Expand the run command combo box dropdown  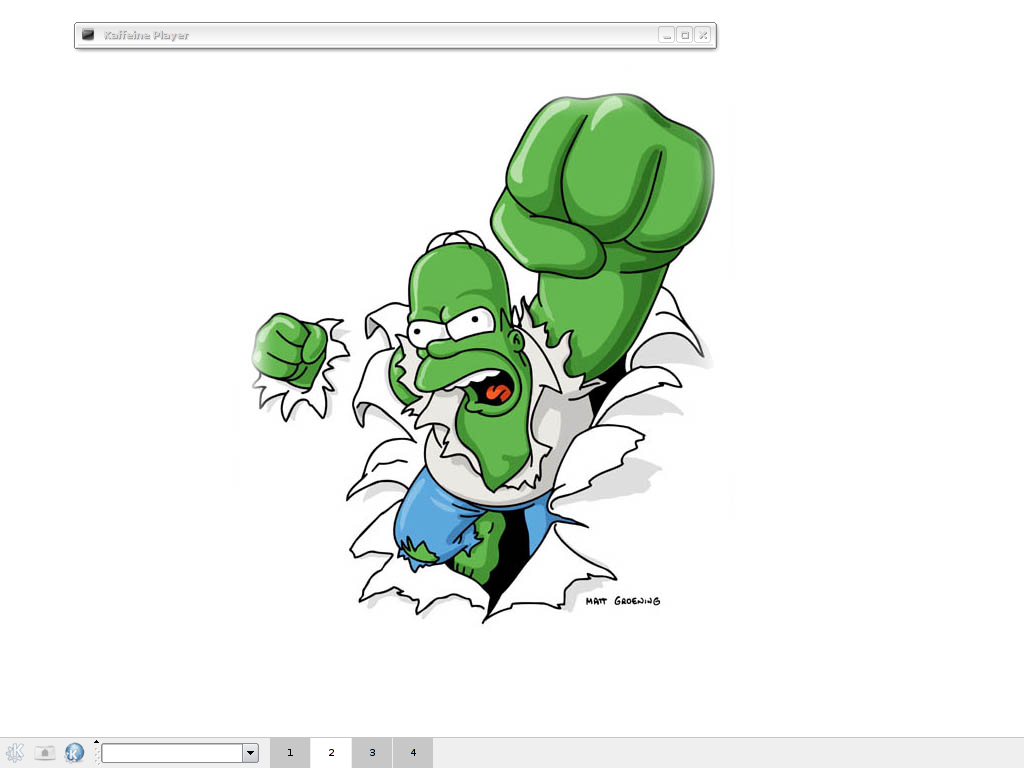pos(251,753)
